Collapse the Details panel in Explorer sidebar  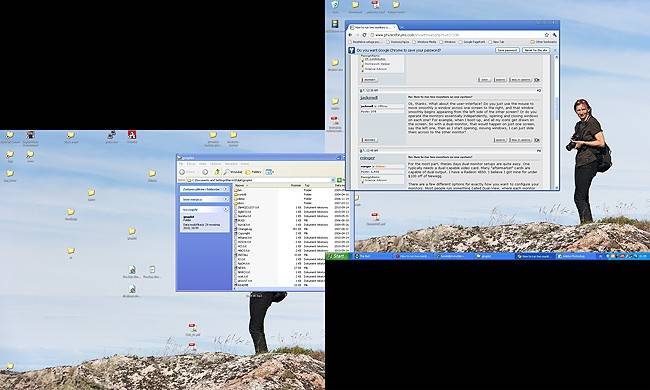point(226,210)
